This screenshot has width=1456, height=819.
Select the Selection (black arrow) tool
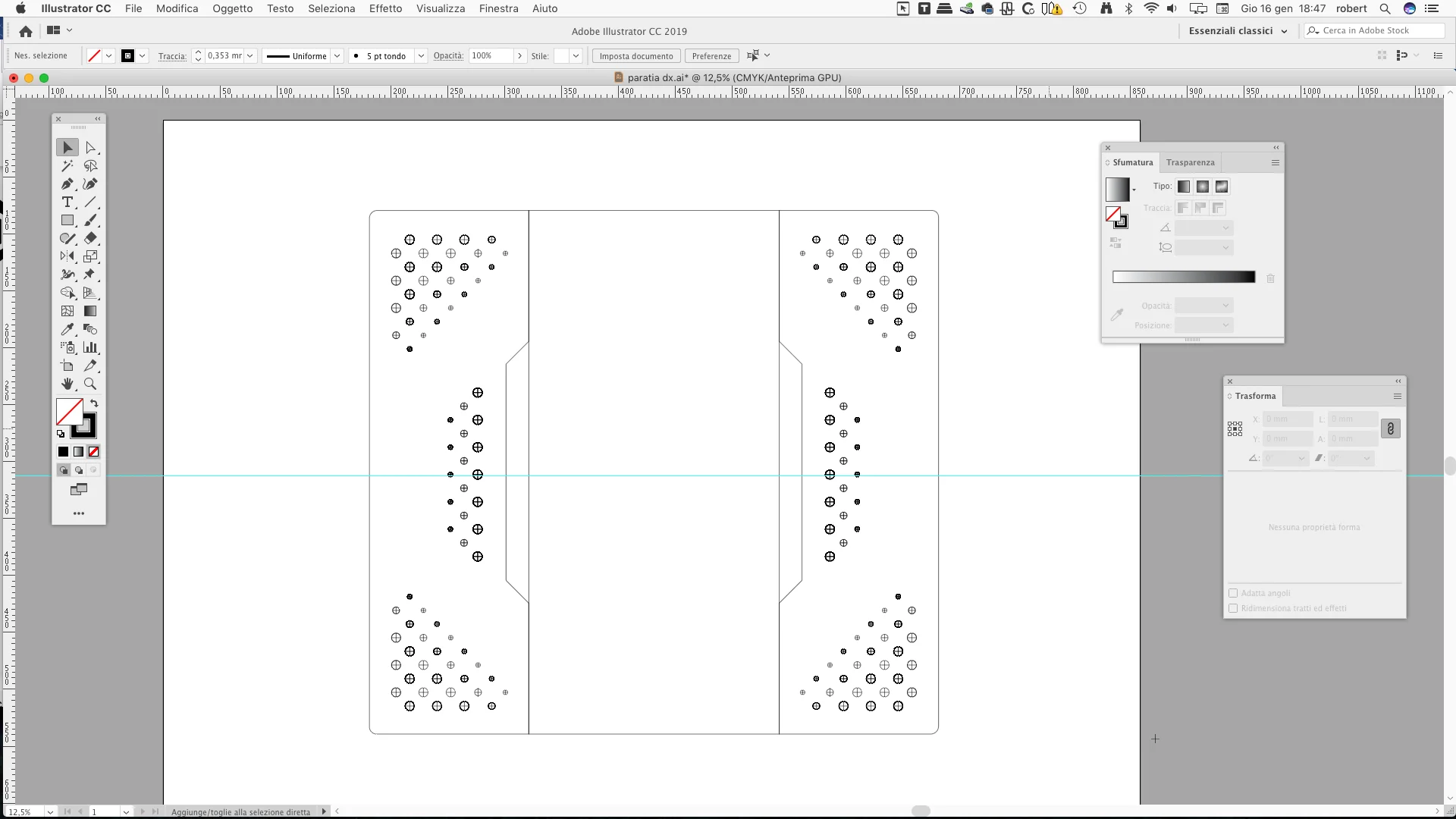click(67, 147)
